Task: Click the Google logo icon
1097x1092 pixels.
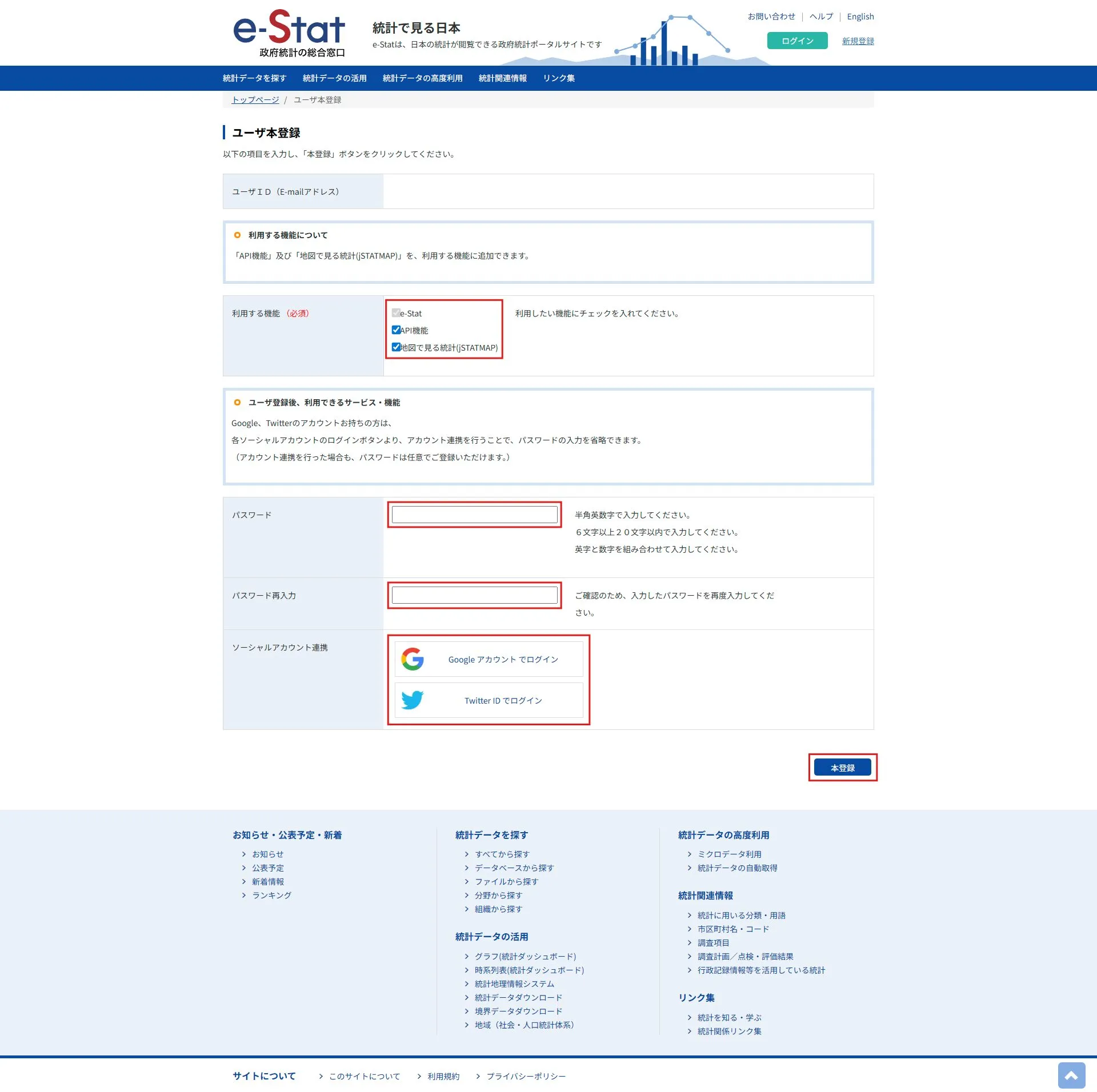Action: (x=412, y=659)
